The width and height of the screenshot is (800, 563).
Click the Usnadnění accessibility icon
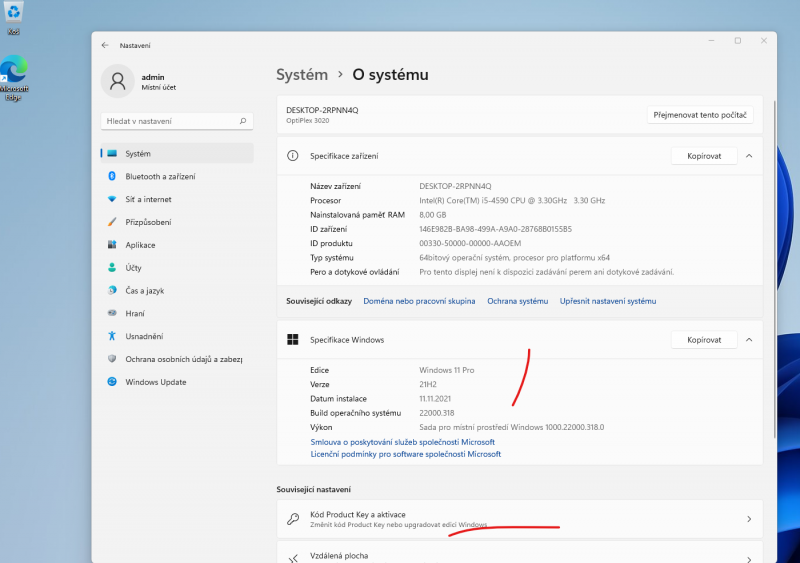pyautogui.click(x=112, y=336)
